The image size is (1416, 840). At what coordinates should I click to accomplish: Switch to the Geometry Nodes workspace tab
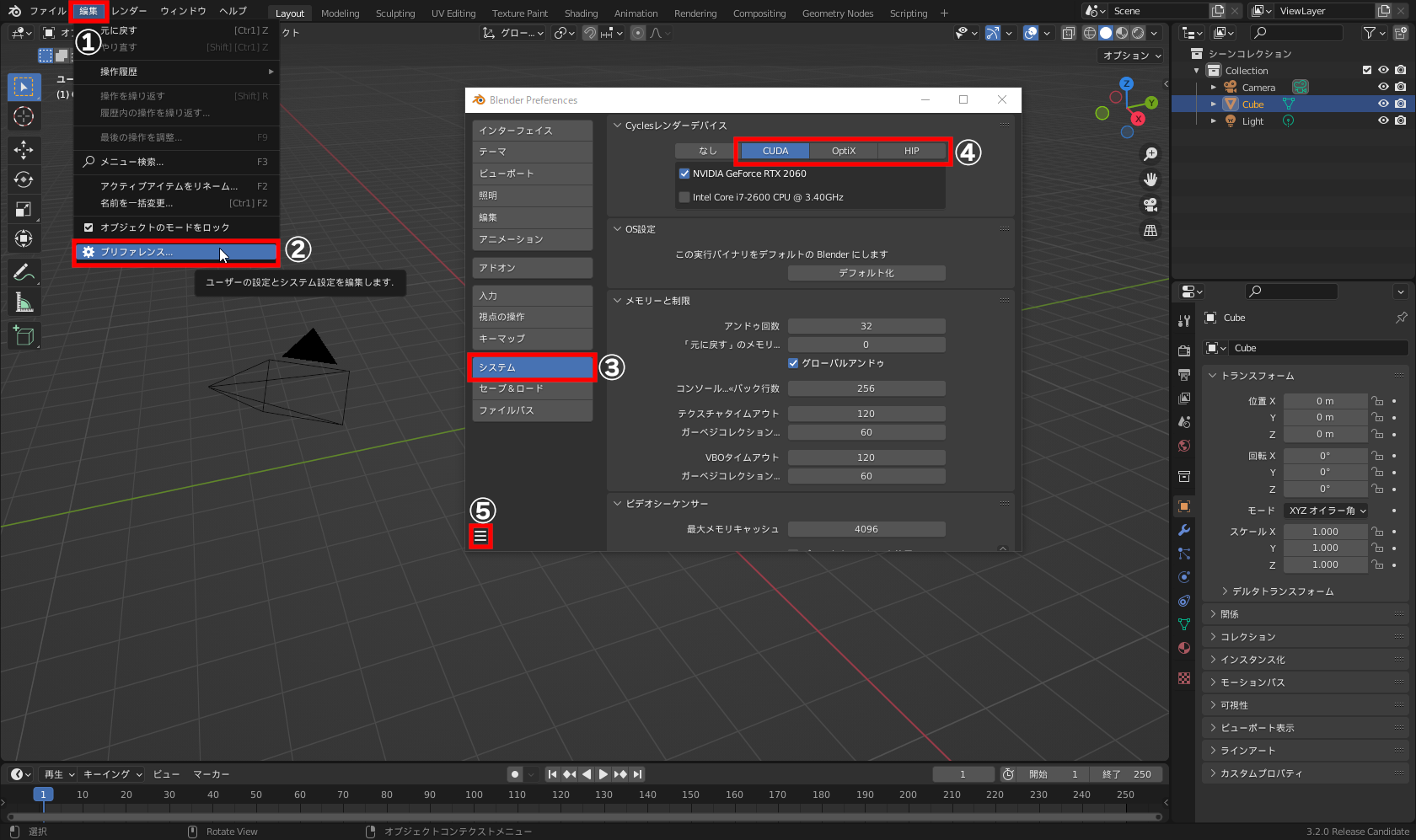tap(838, 13)
